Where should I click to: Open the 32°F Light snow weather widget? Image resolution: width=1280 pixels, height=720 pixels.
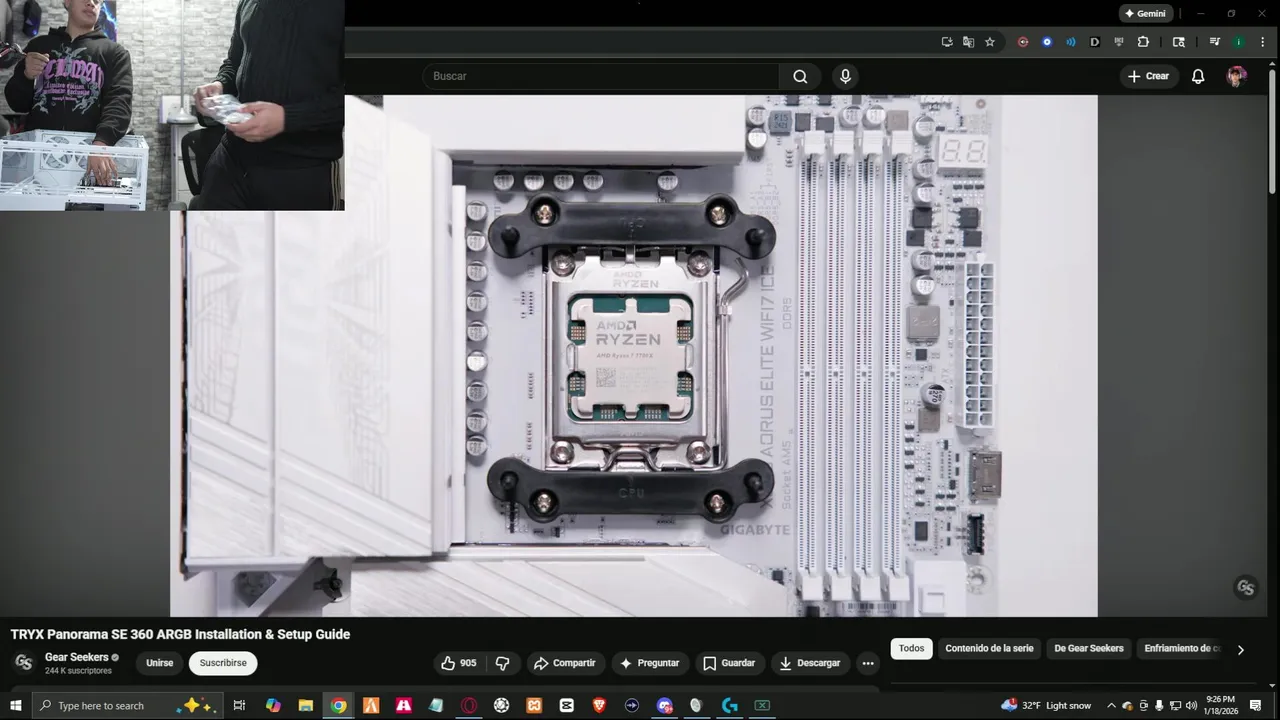click(1046, 706)
